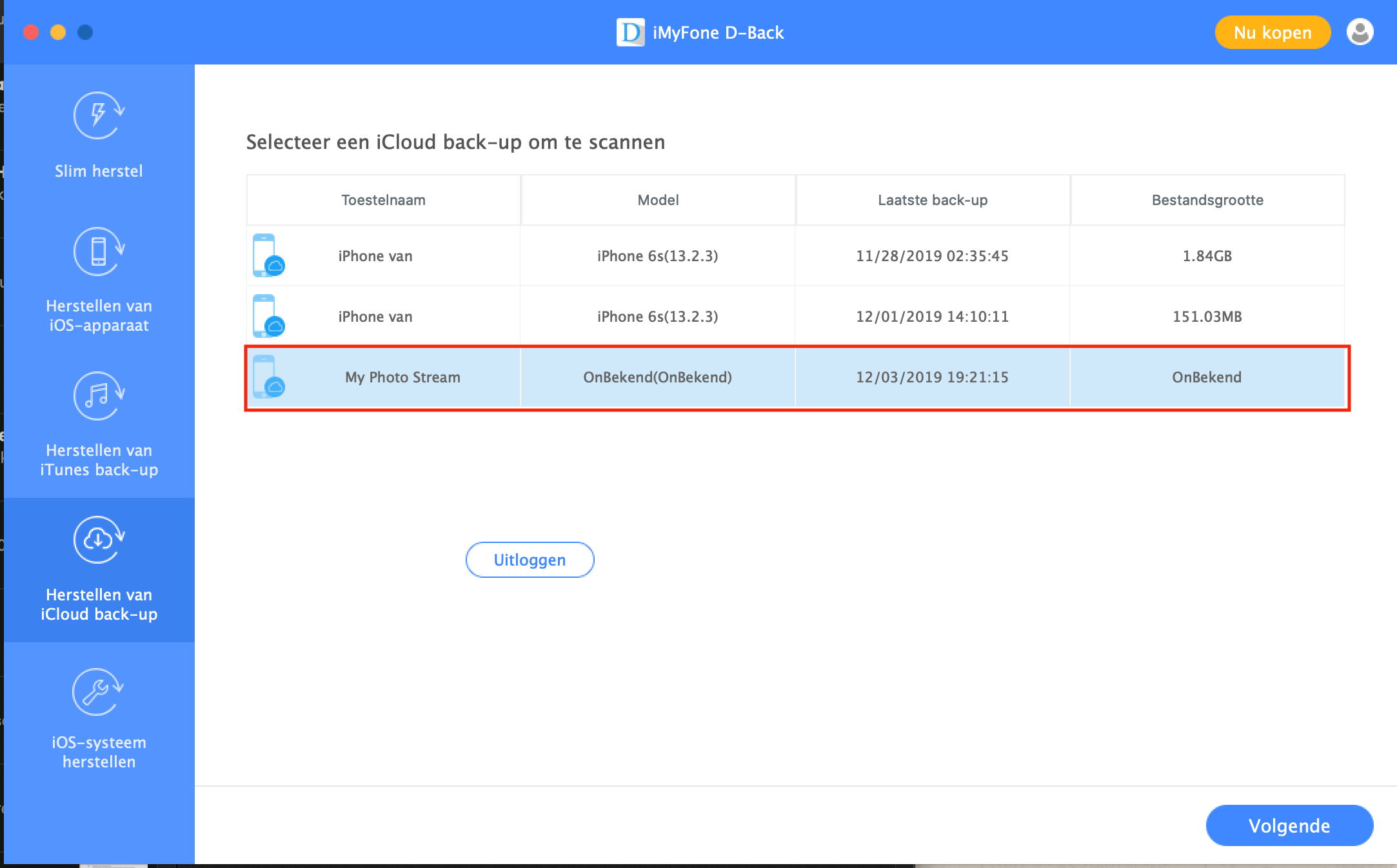Click iMyFone D-Back logo icon

tap(630, 32)
